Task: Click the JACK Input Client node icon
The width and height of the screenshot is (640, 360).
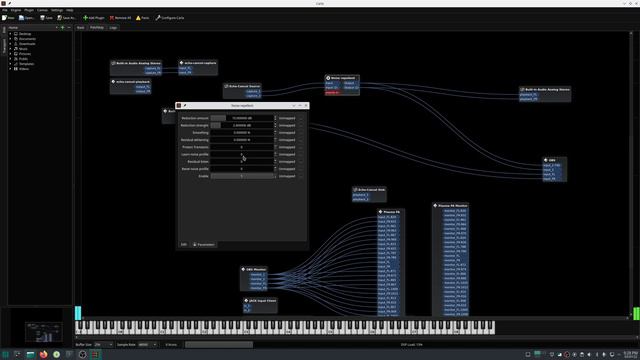Action: pos(246,300)
